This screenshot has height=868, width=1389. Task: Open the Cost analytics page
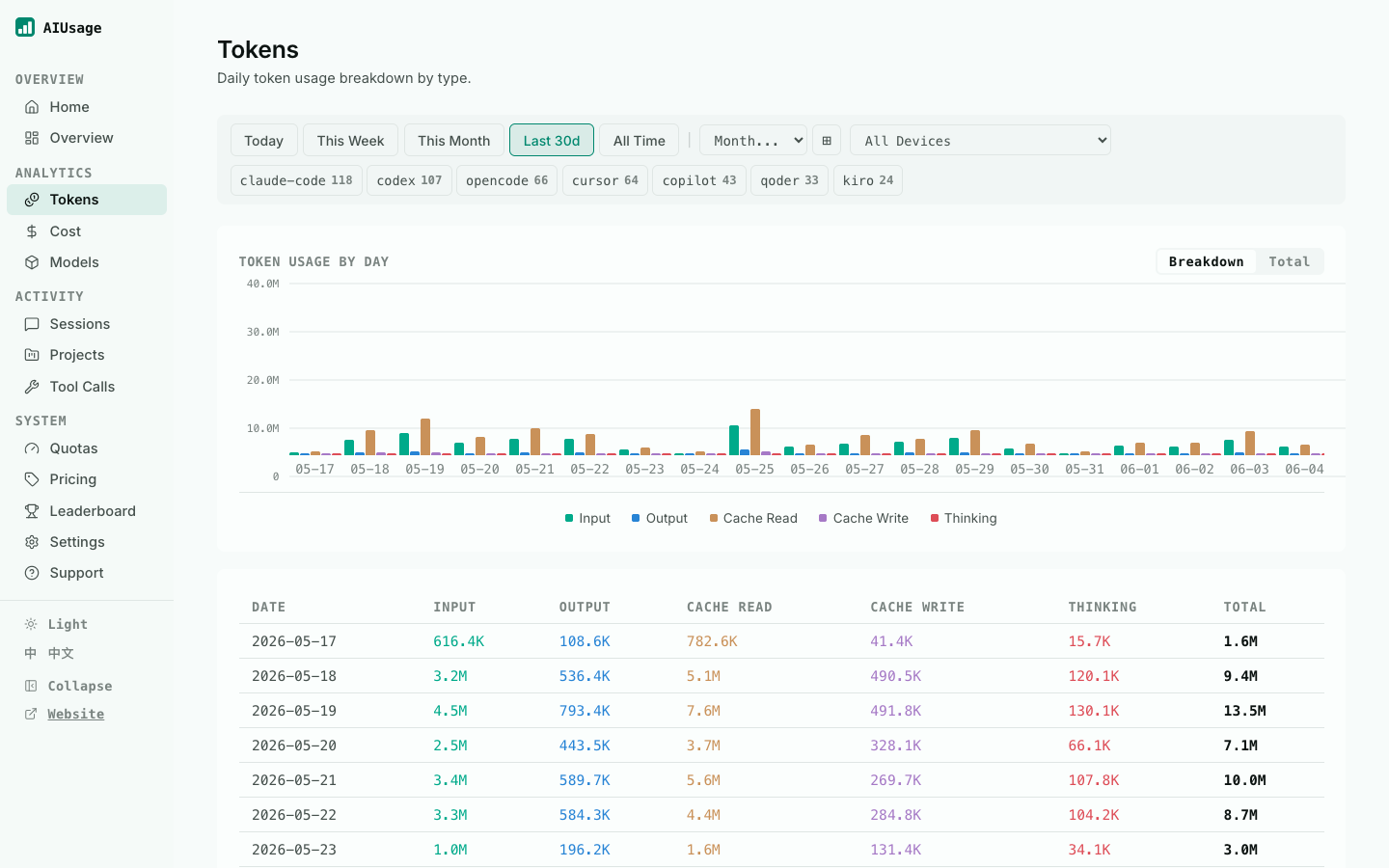[87, 231]
